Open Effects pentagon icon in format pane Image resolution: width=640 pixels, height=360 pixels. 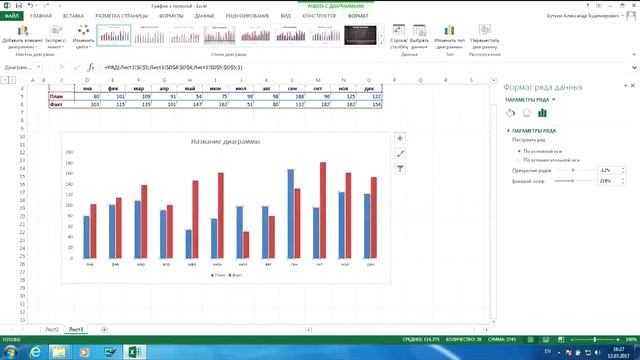coord(527,113)
